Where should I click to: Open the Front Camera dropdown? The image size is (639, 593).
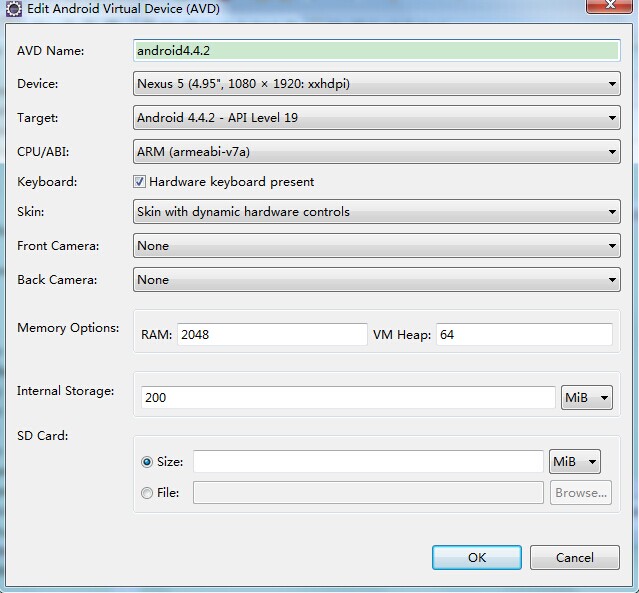pyautogui.click(x=377, y=245)
